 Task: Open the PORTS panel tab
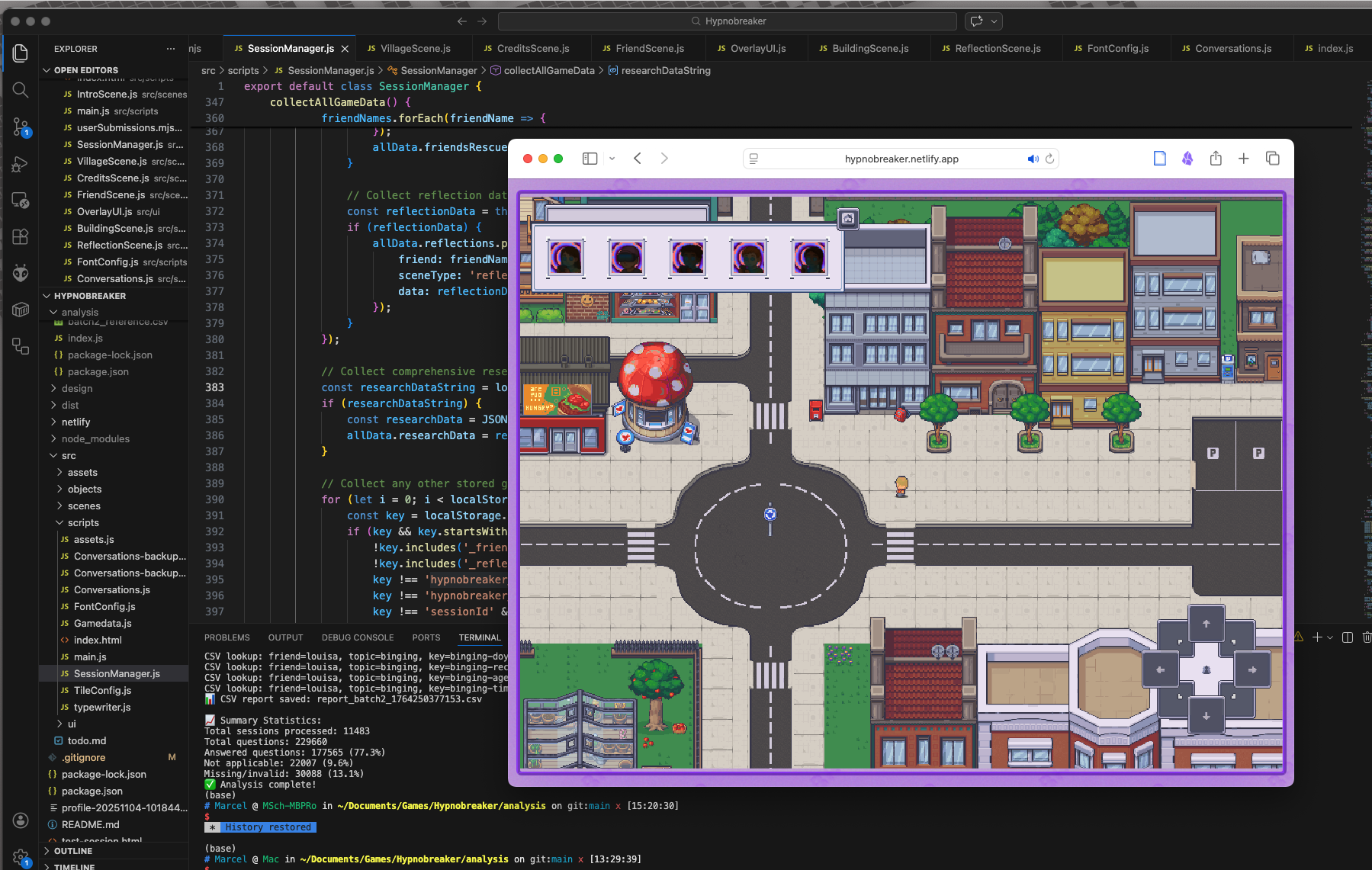click(x=426, y=637)
